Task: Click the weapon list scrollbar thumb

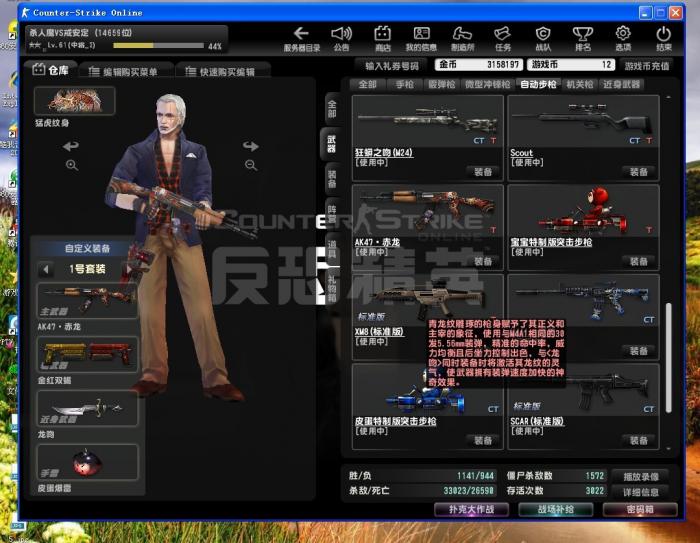Action: 668,358
